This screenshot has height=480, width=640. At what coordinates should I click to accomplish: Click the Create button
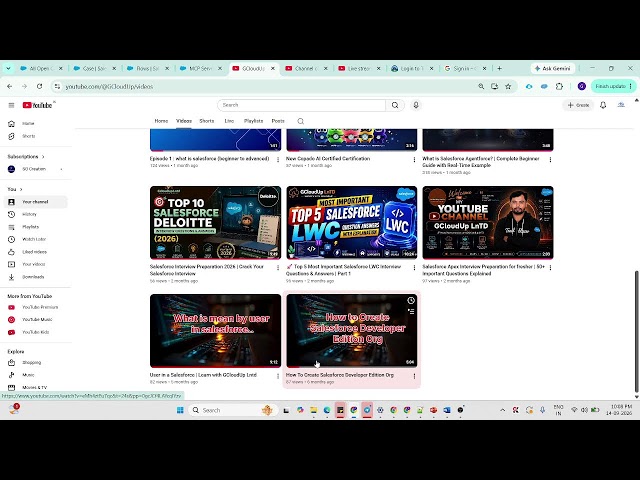(x=578, y=105)
